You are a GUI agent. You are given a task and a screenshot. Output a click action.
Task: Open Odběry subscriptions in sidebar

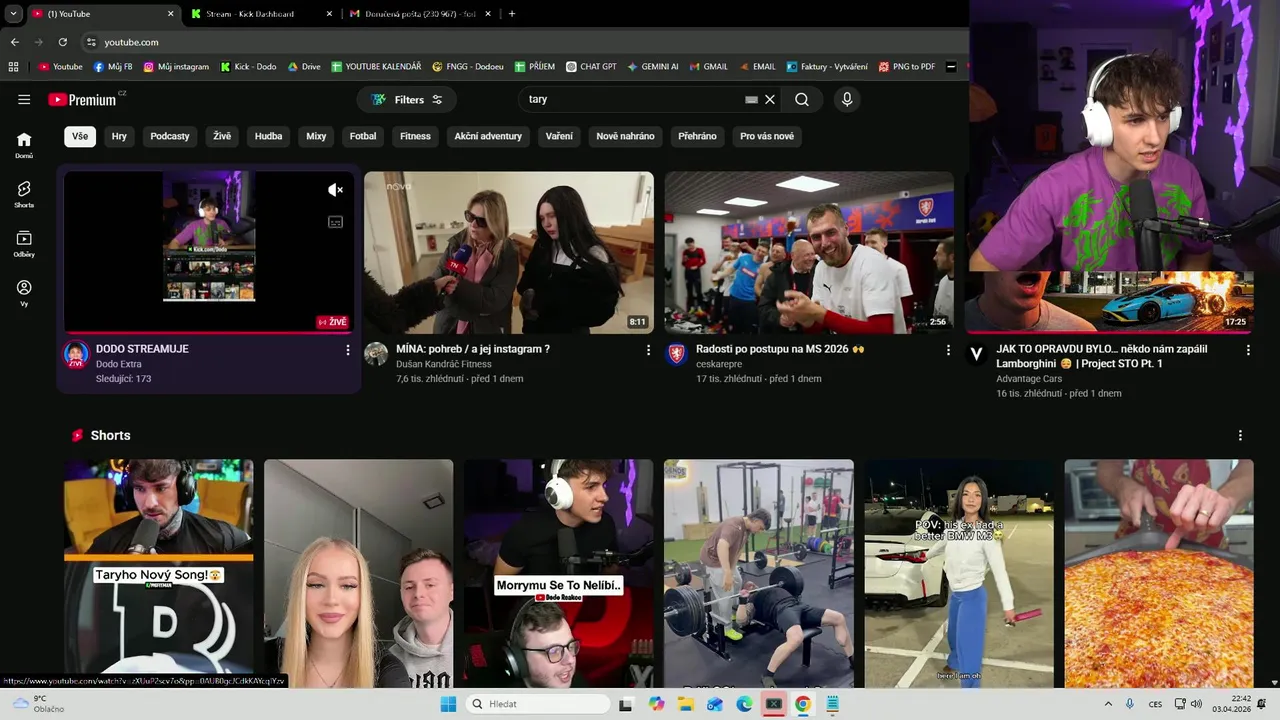[24, 243]
